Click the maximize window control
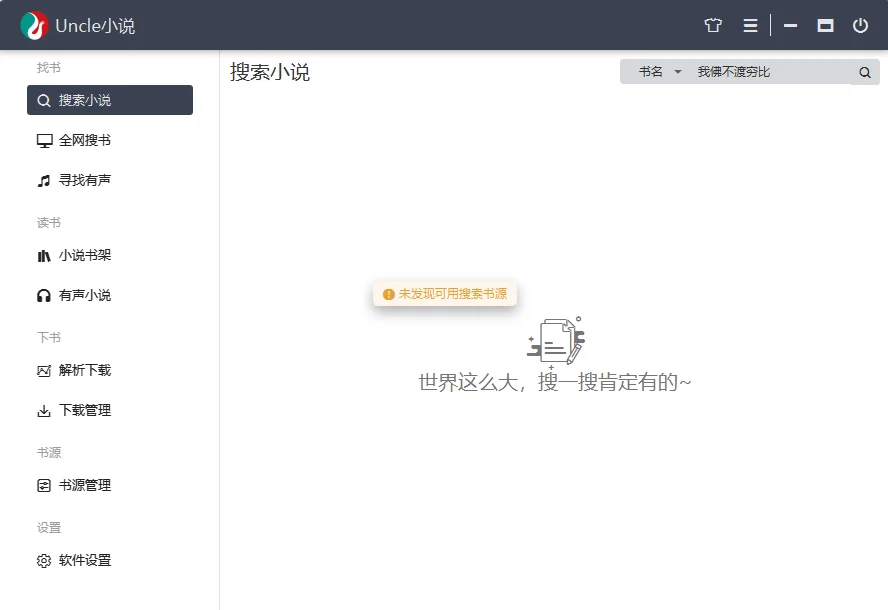 (x=825, y=25)
